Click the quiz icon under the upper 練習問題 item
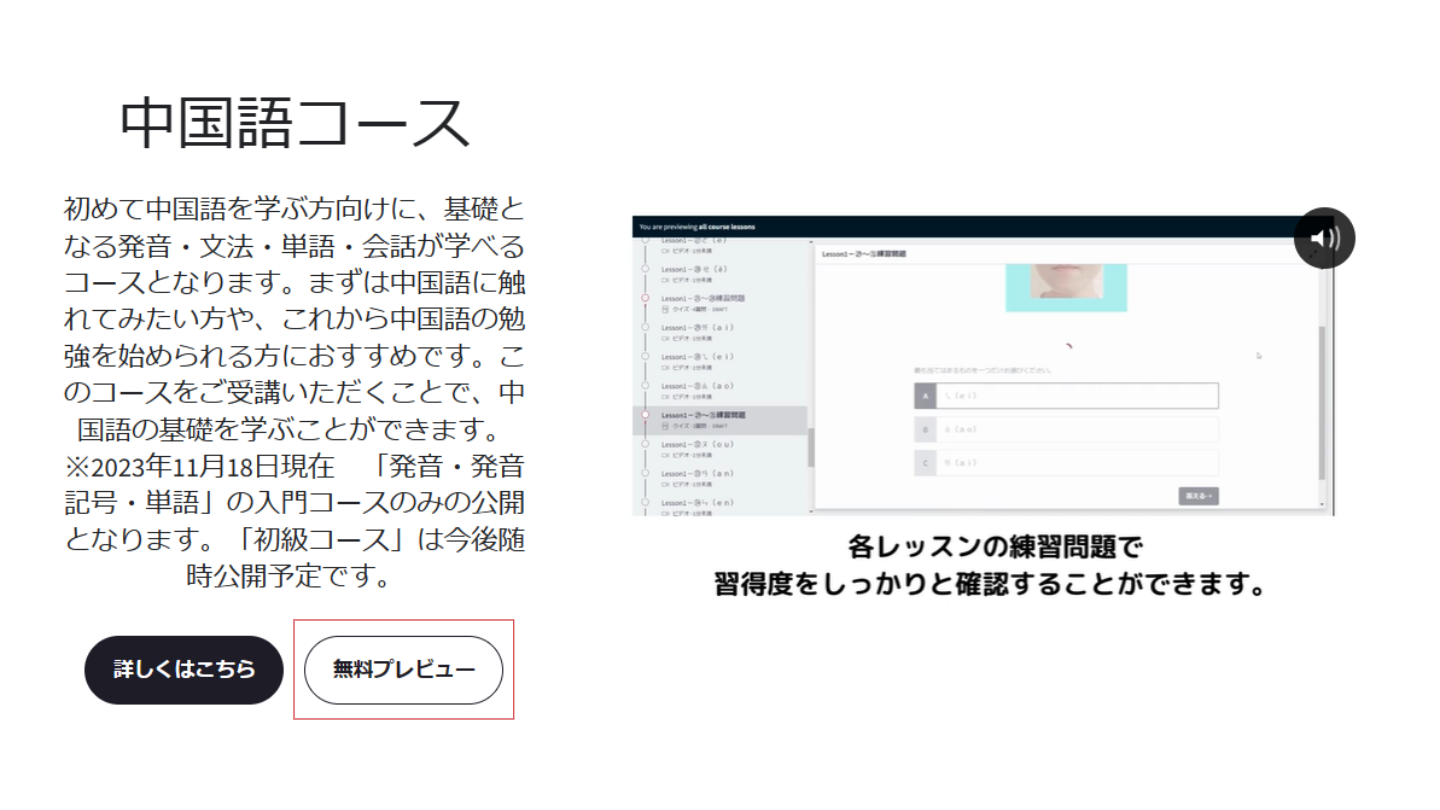Screen dimensions: 1440x810 [666, 310]
